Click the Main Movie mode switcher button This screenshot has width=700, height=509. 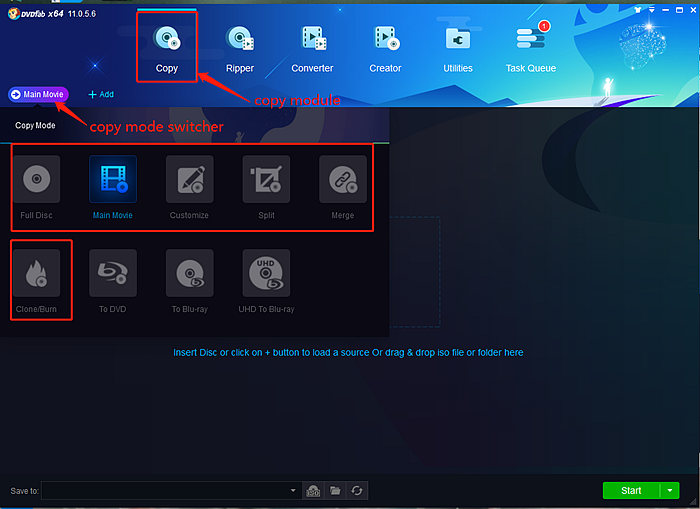38,94
